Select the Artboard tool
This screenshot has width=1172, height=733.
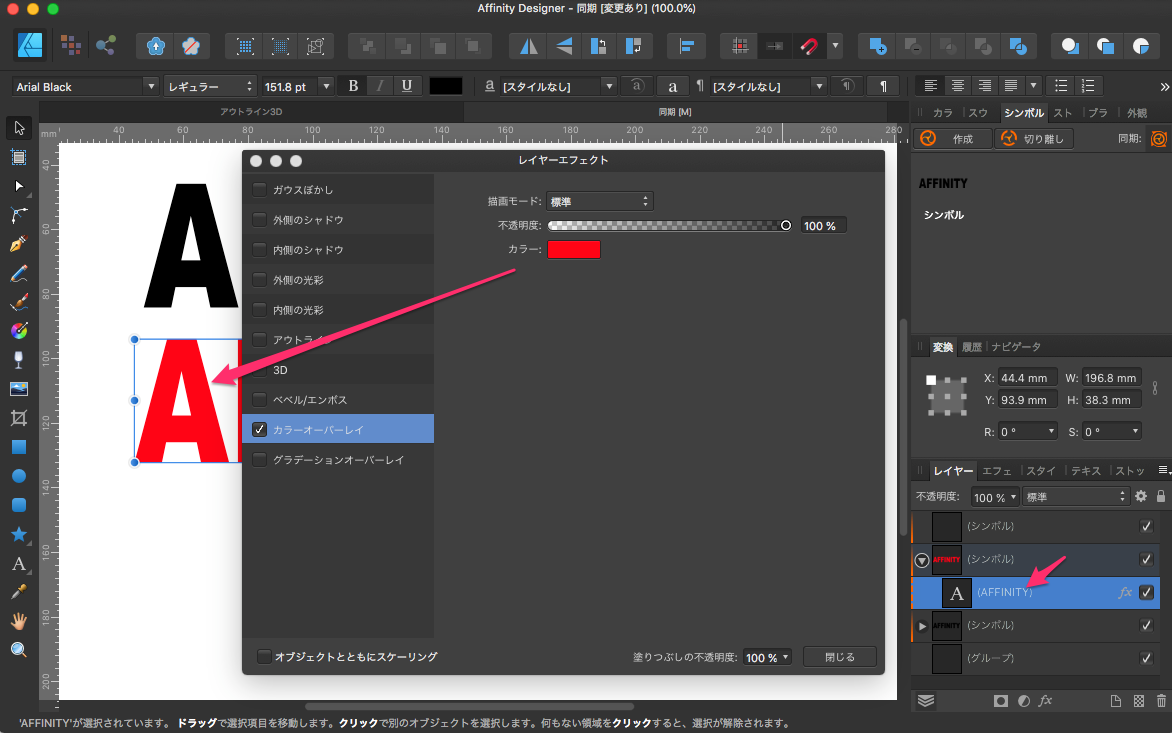tap(19, 157)
